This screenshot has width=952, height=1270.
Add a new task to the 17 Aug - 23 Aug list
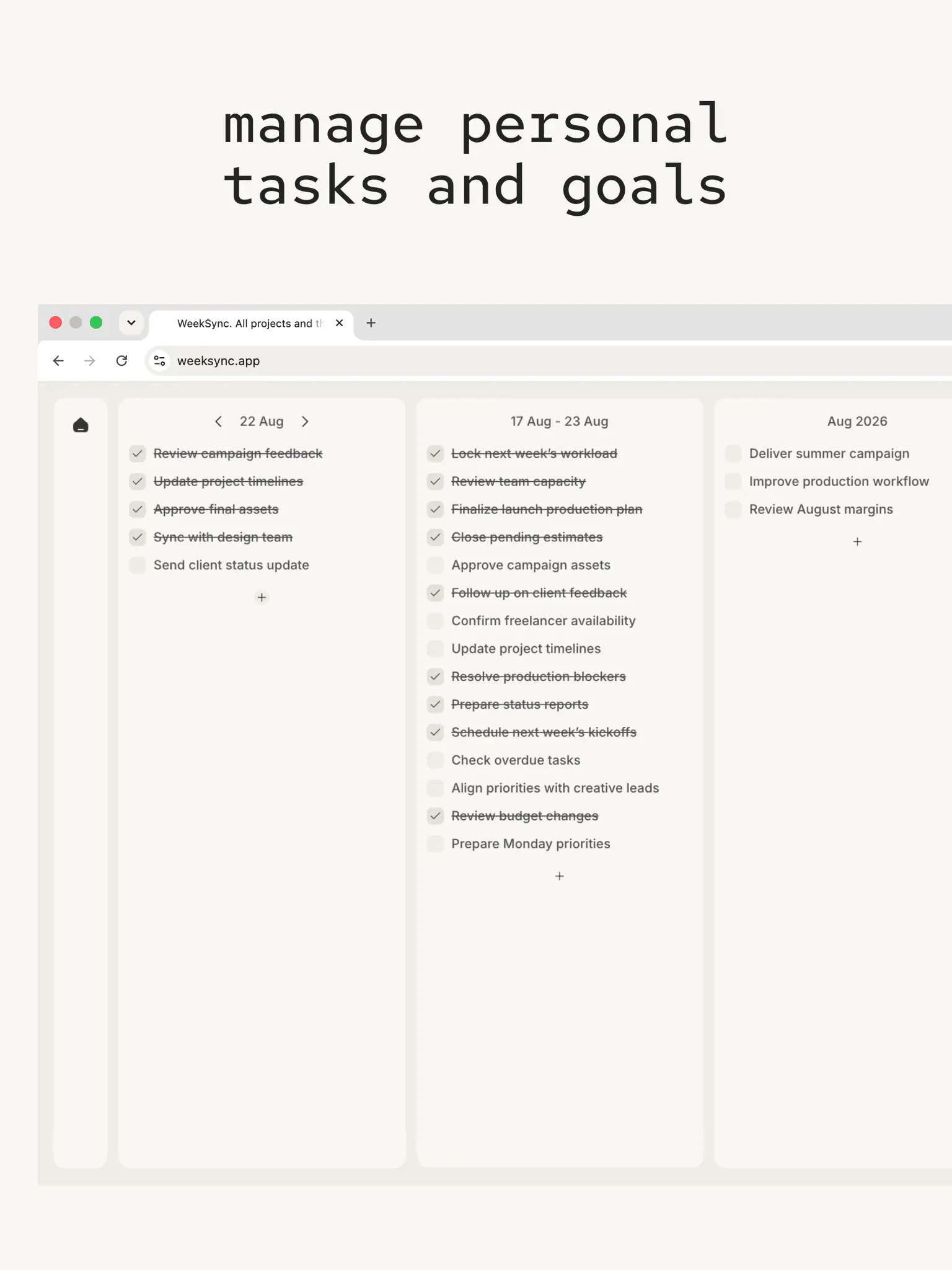click(560, 876)
